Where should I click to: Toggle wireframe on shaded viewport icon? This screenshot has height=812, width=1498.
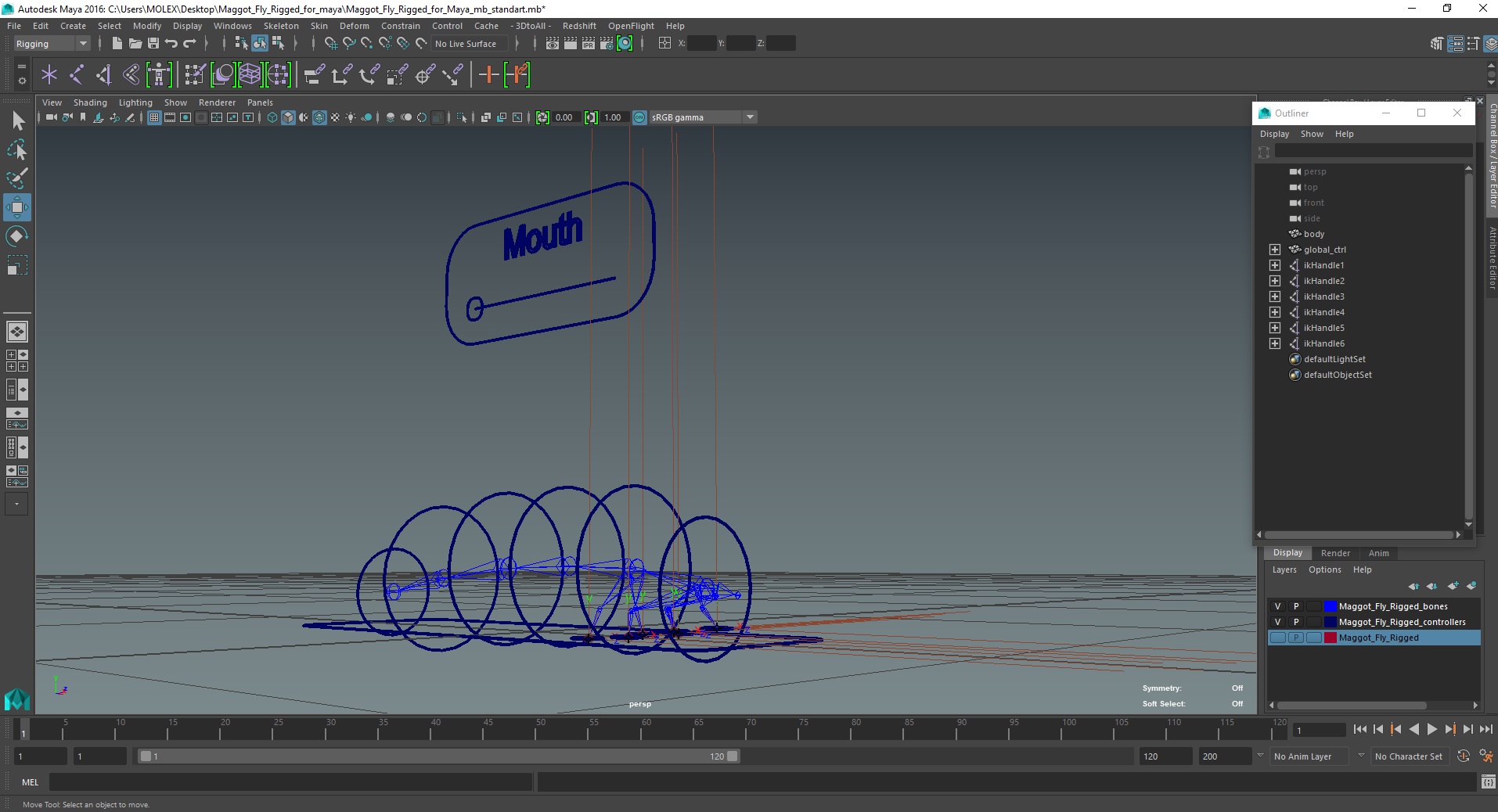click(x=319, y=117)
